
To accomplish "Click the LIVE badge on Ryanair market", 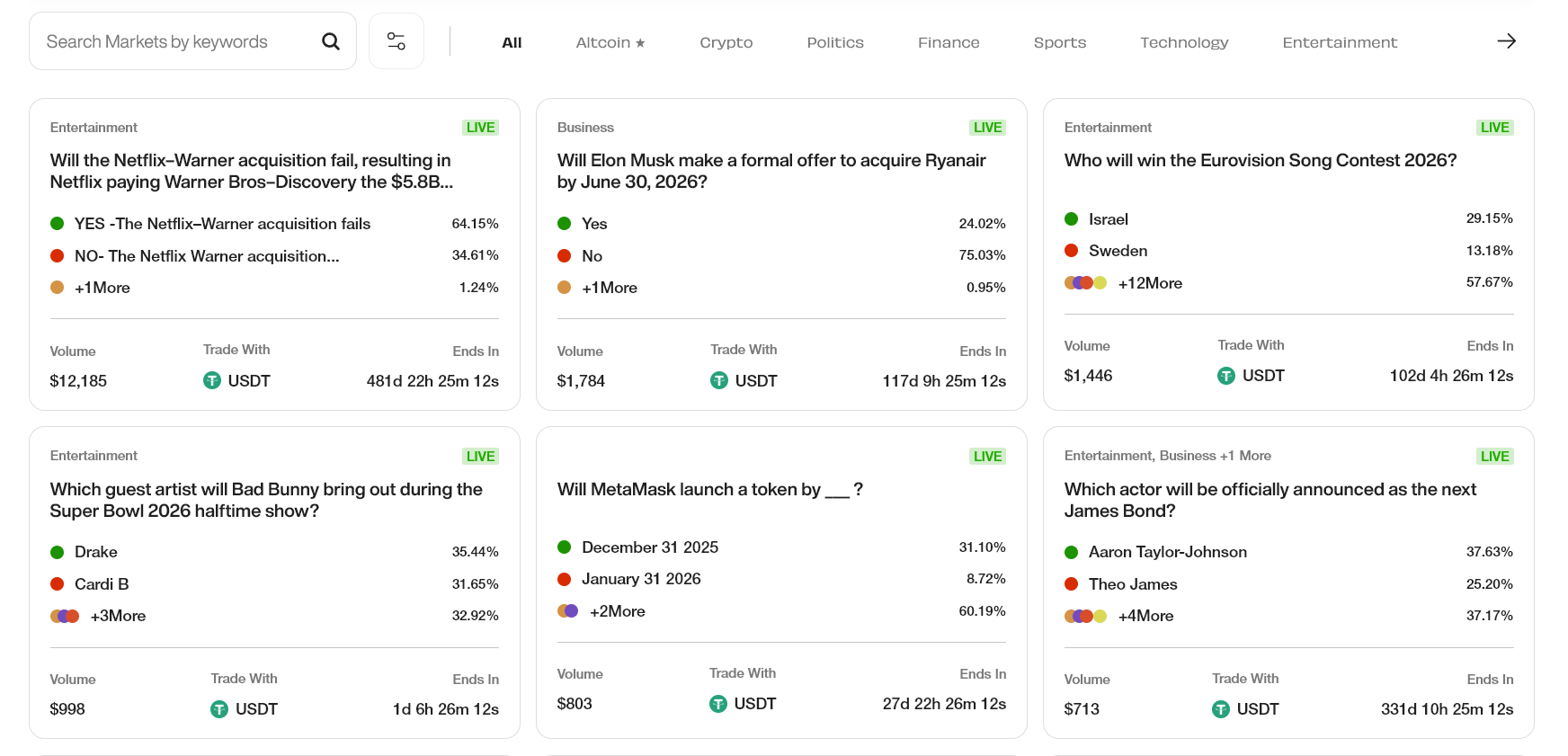I will point(987,127).
